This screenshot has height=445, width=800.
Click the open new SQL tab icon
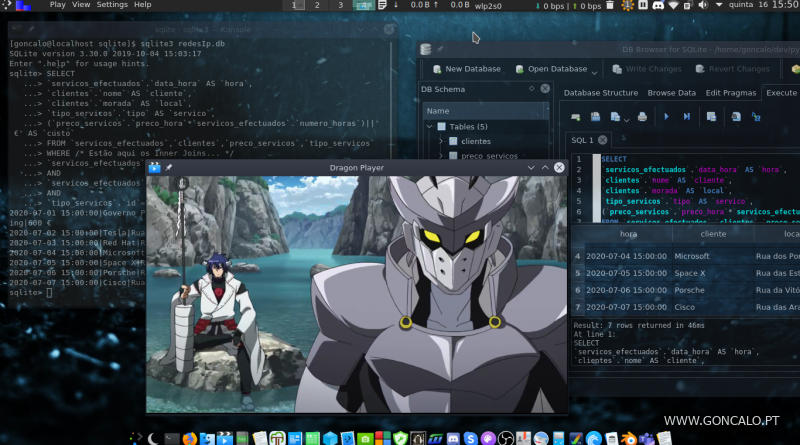click(x=577, y=117)
